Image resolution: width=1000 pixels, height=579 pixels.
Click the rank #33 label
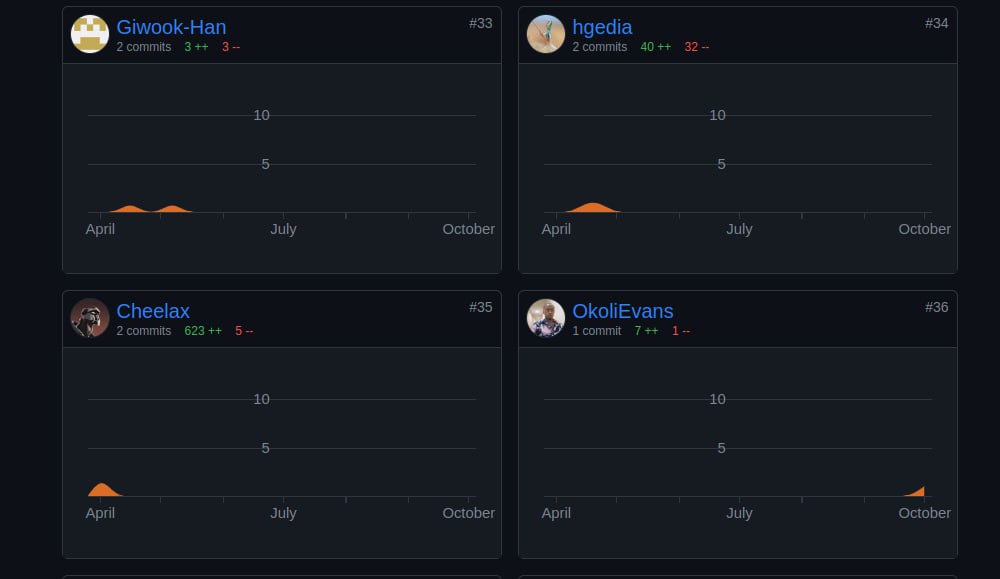tap(480, 24)
